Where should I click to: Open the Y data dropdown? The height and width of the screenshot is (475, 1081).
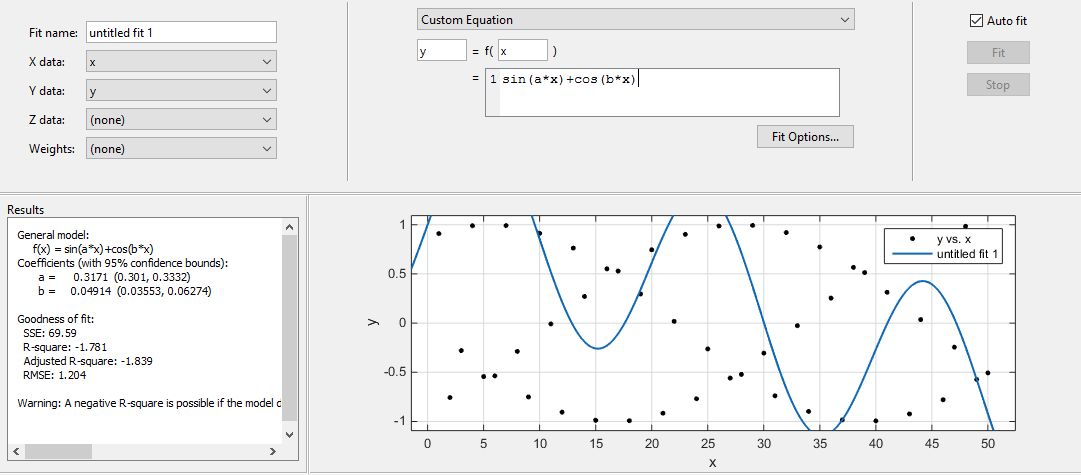[181, 90]
